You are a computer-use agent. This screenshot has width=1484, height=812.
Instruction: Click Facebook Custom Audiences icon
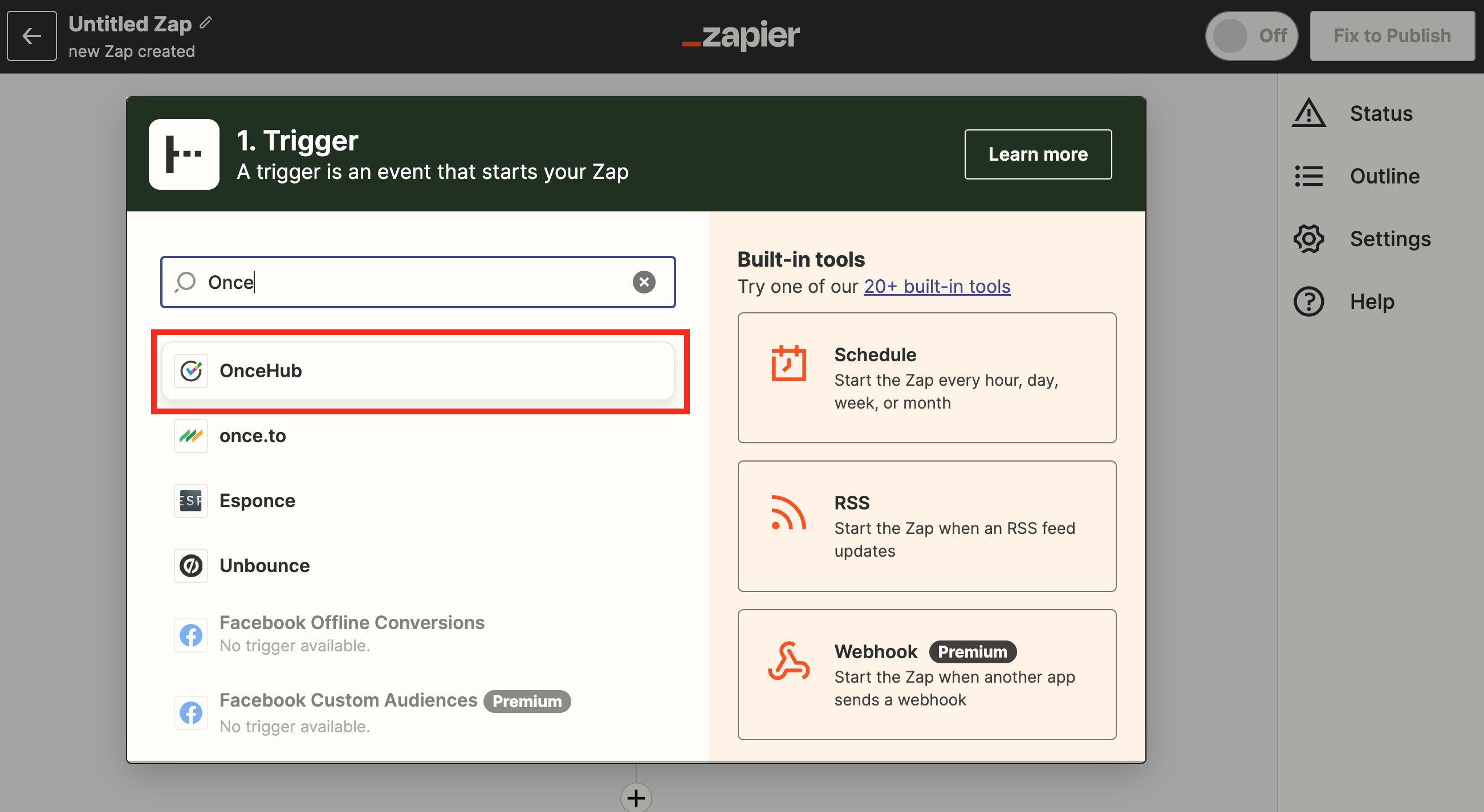(x=190, y=713)
